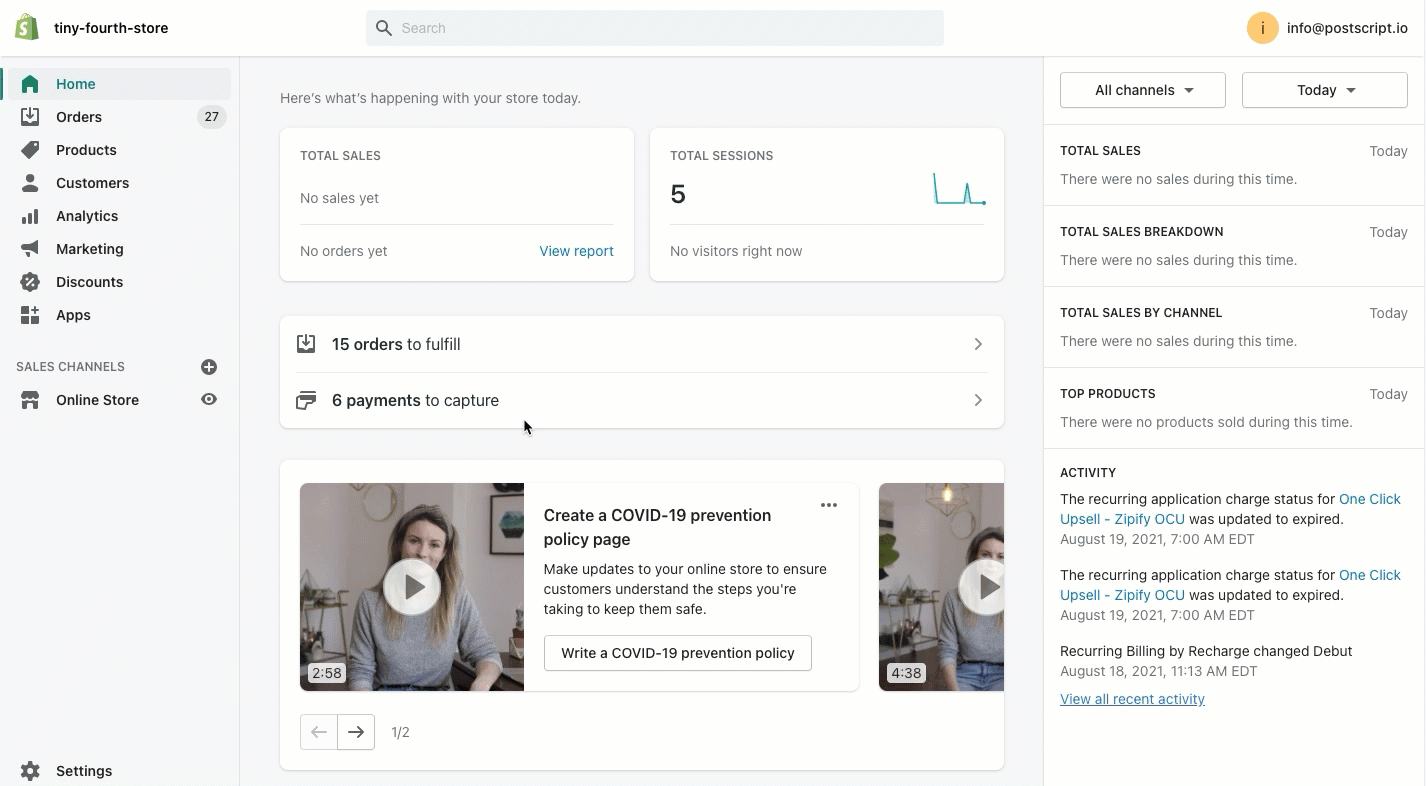
Task: Open Orders from sidebar icon
Action: pyautogui.click(x=30, y=117)
